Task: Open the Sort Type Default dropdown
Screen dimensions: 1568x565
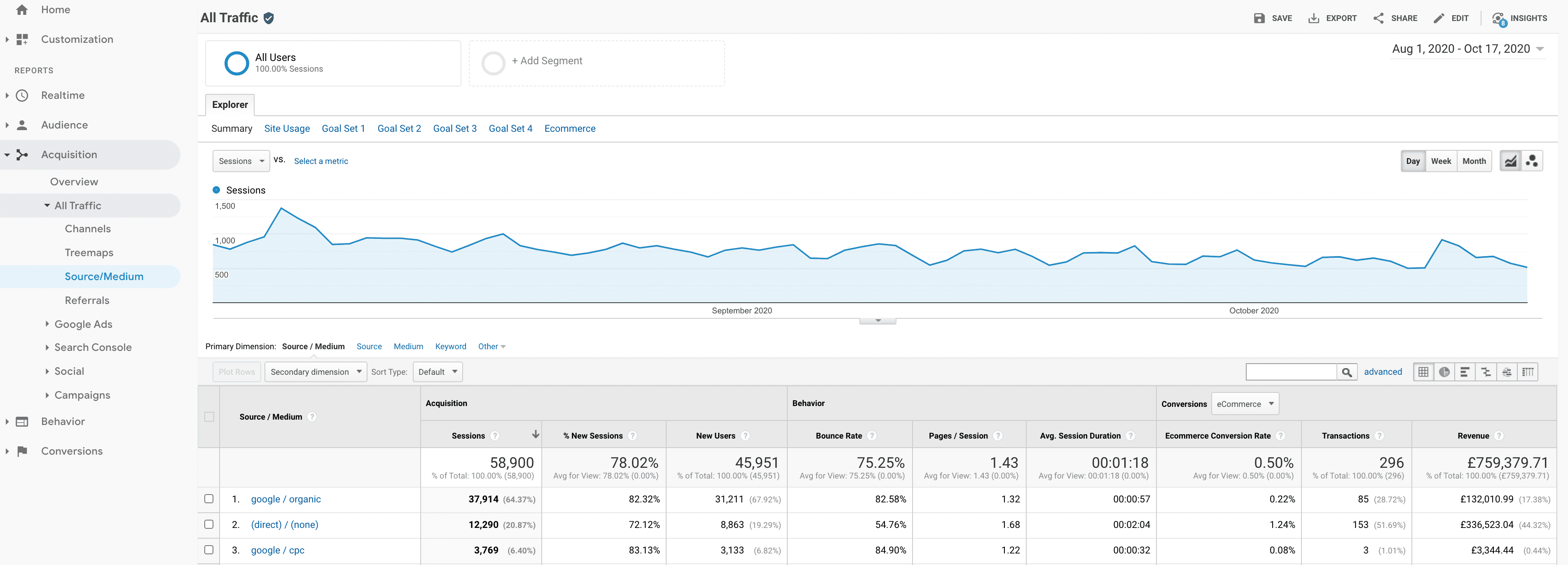Action: click(437, 371)
